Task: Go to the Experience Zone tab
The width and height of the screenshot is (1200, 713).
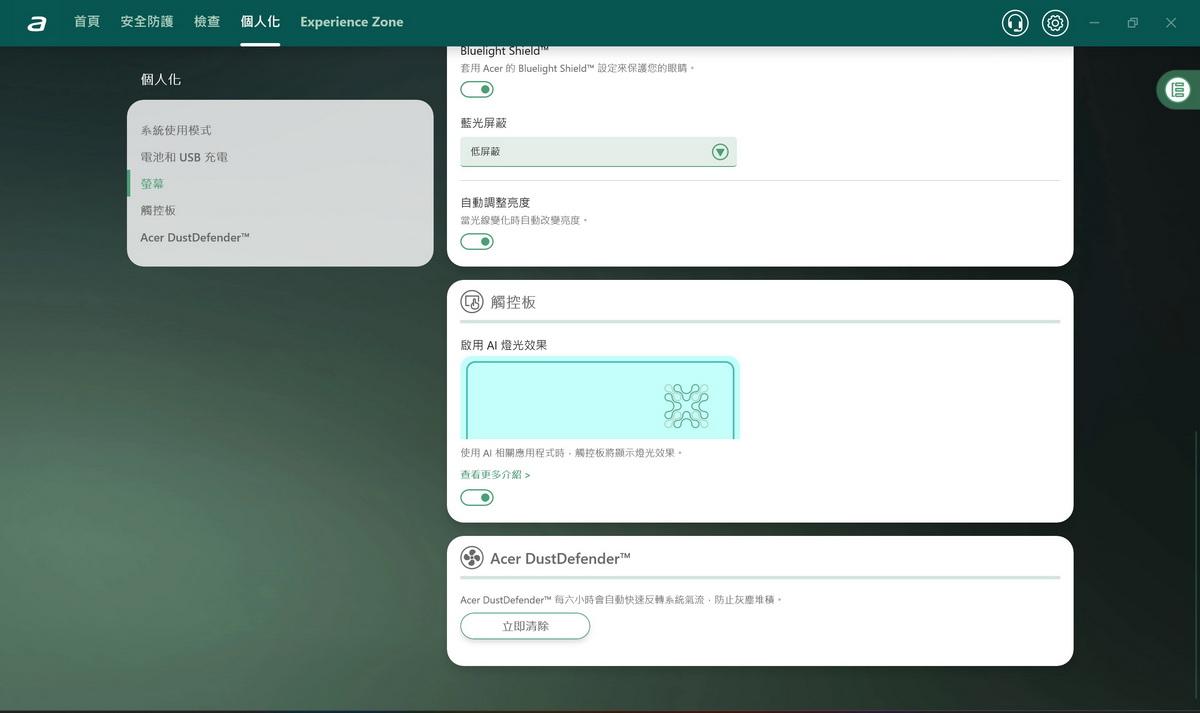Action: point(351,22)
